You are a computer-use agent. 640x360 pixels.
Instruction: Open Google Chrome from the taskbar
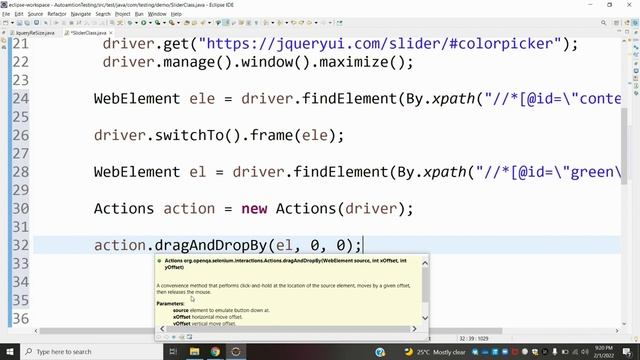215,351
